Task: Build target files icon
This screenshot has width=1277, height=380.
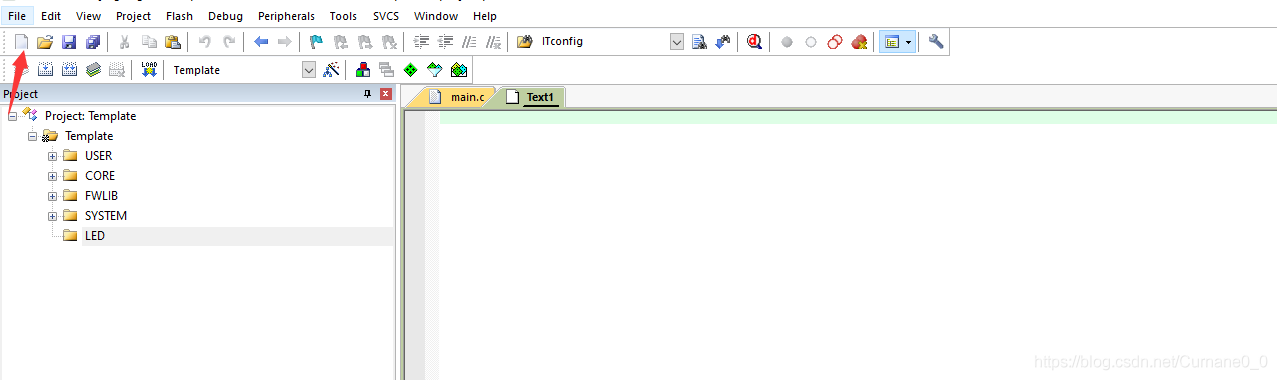Action: tap(45, 70)
